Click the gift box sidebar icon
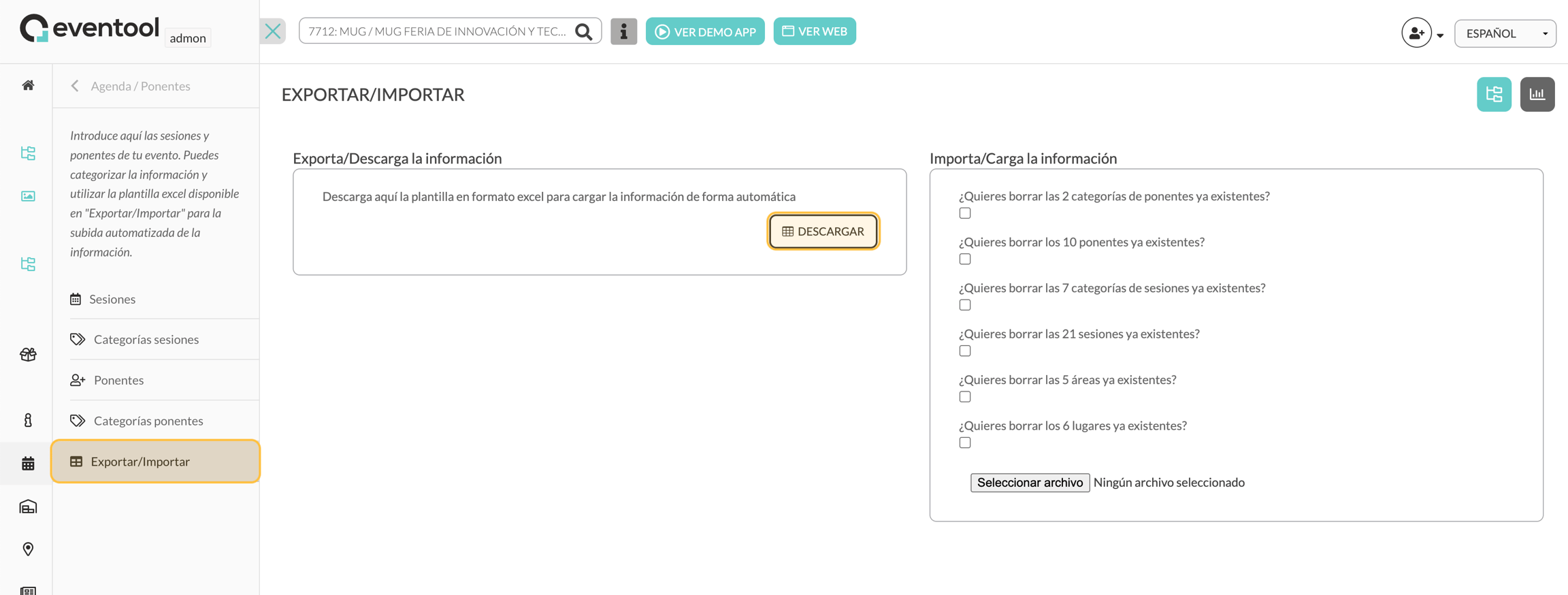This screenshot has width=1568, height=595. 28,354
